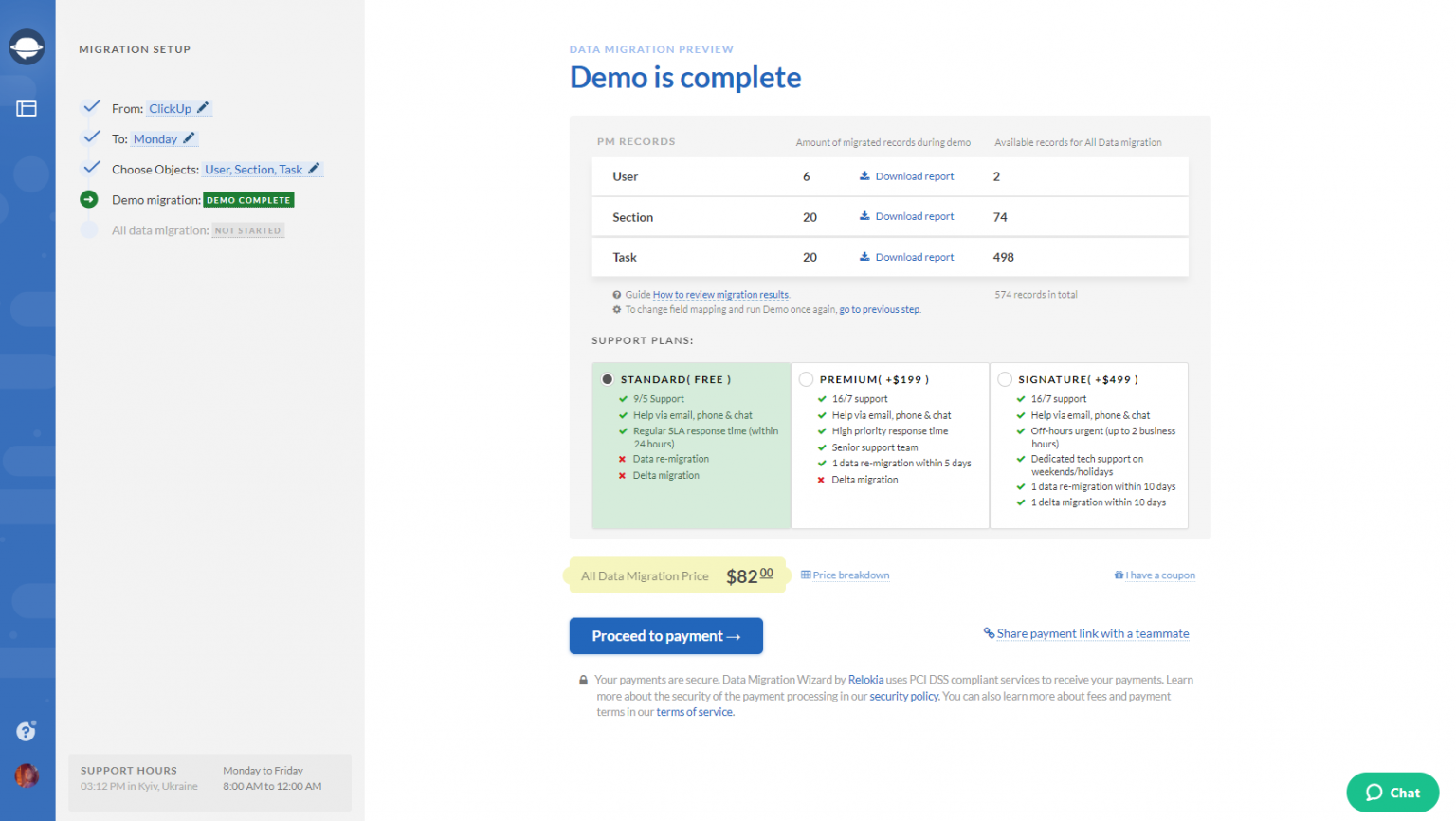This screenshot has height=821, width=1456.
Task: Open the panels icon below the logo
Action: [x=27, y=108]
